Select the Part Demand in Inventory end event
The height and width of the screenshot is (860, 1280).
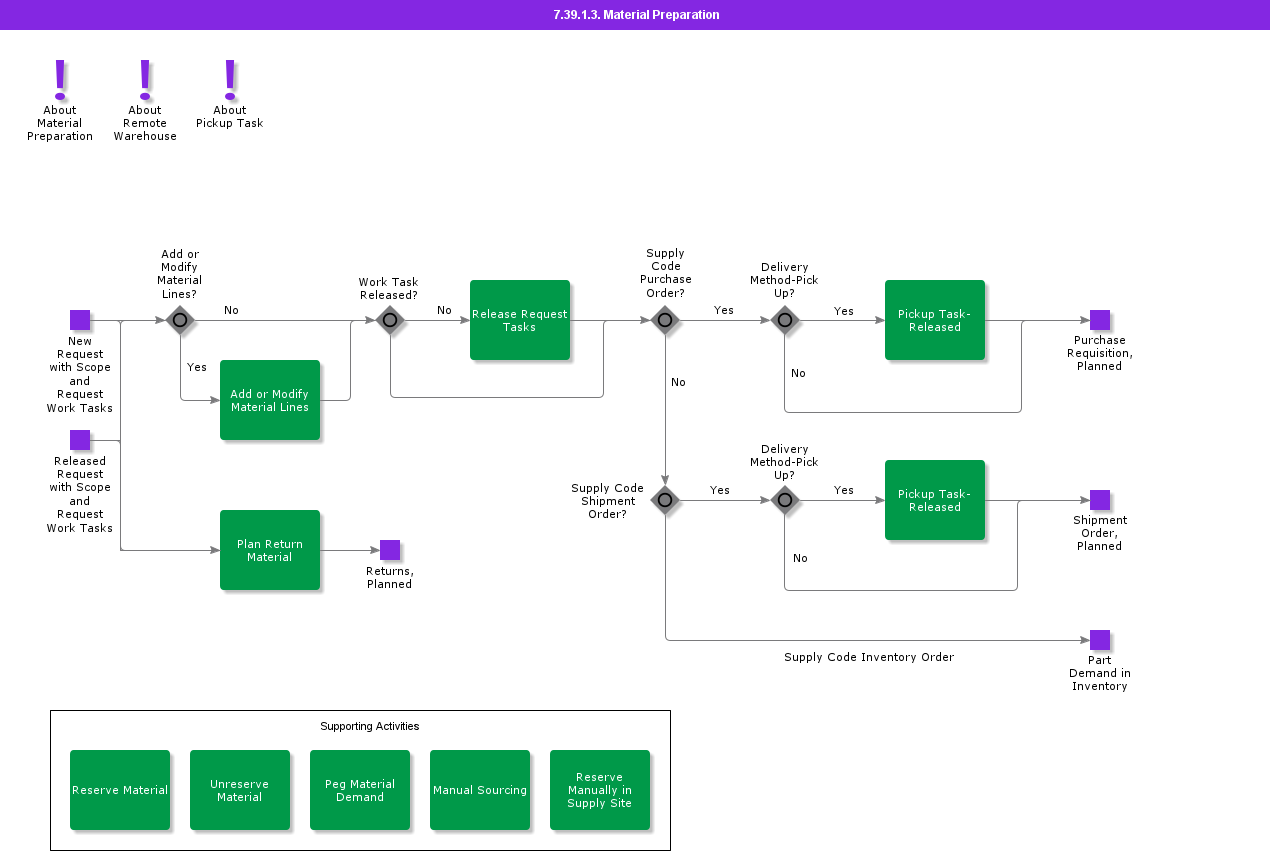pyautogui.click(x=1100, y=640)
